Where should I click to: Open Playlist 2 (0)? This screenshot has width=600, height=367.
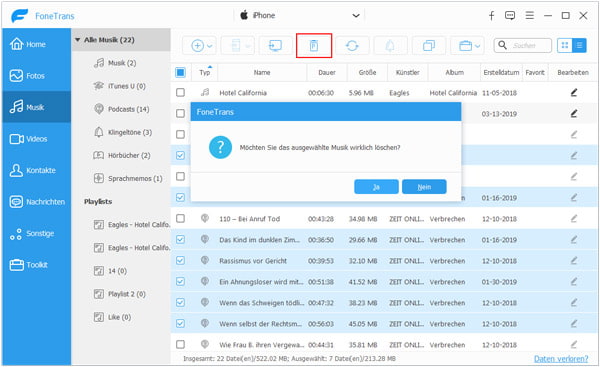click(x=120, y=294)
